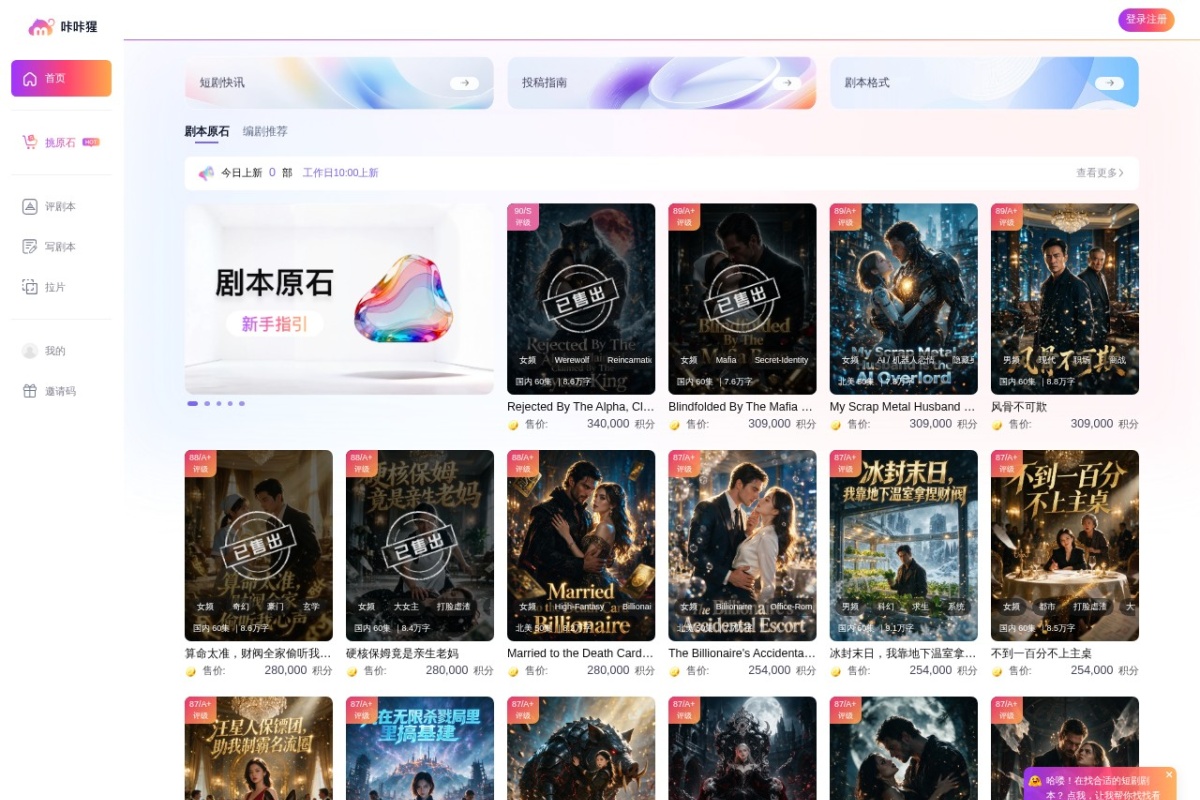The height and width of the screenshot is (800, 1200).
Task: Open the 投稿指南 banner card
Action: point(662,83)
